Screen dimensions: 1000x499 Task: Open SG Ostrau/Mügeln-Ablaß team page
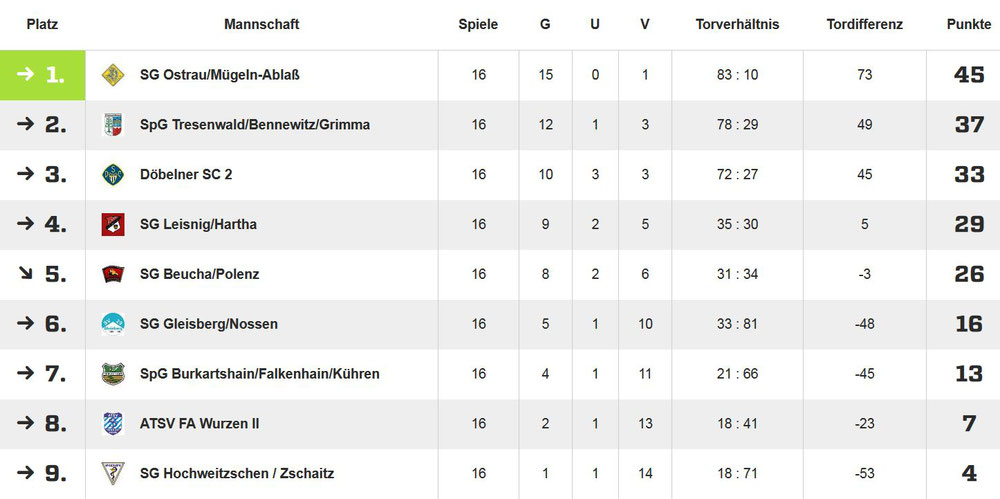point(219,75)
